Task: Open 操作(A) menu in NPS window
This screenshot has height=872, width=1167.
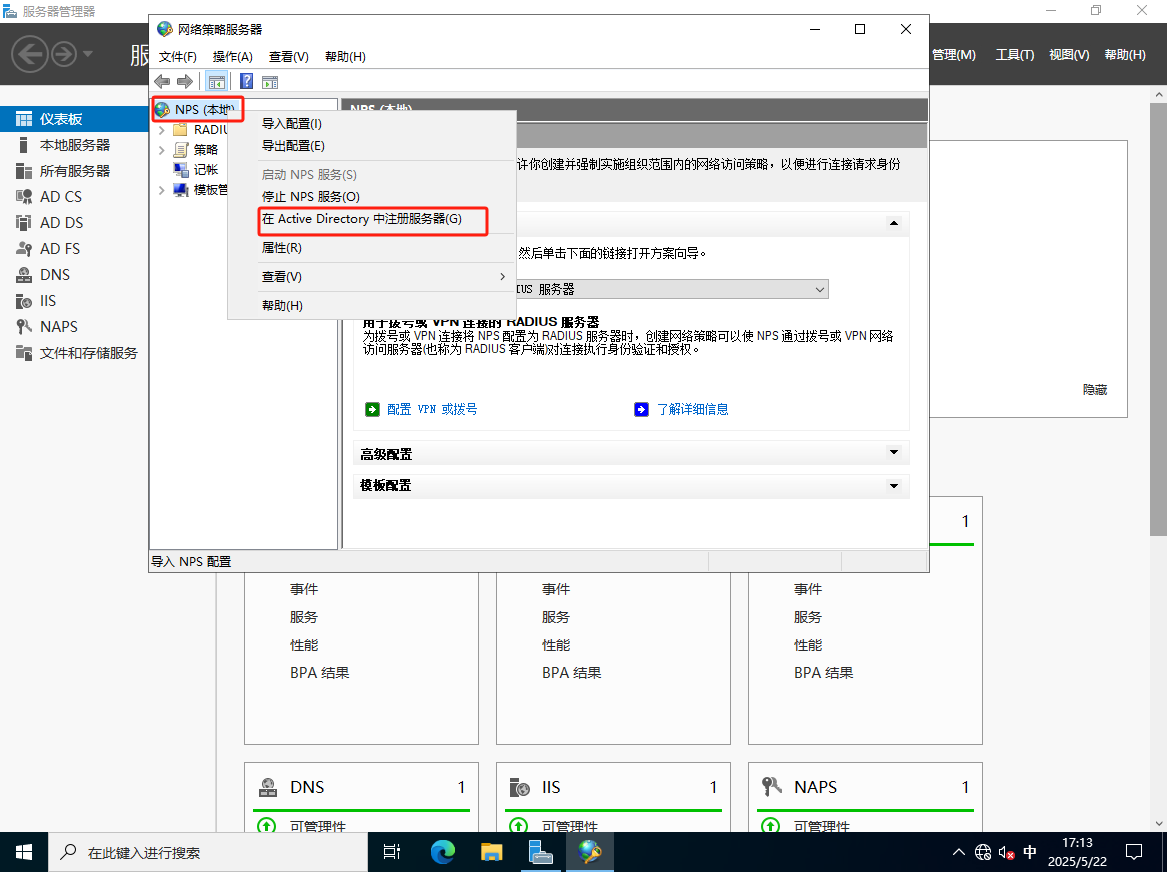Action: tap(233, 57)
